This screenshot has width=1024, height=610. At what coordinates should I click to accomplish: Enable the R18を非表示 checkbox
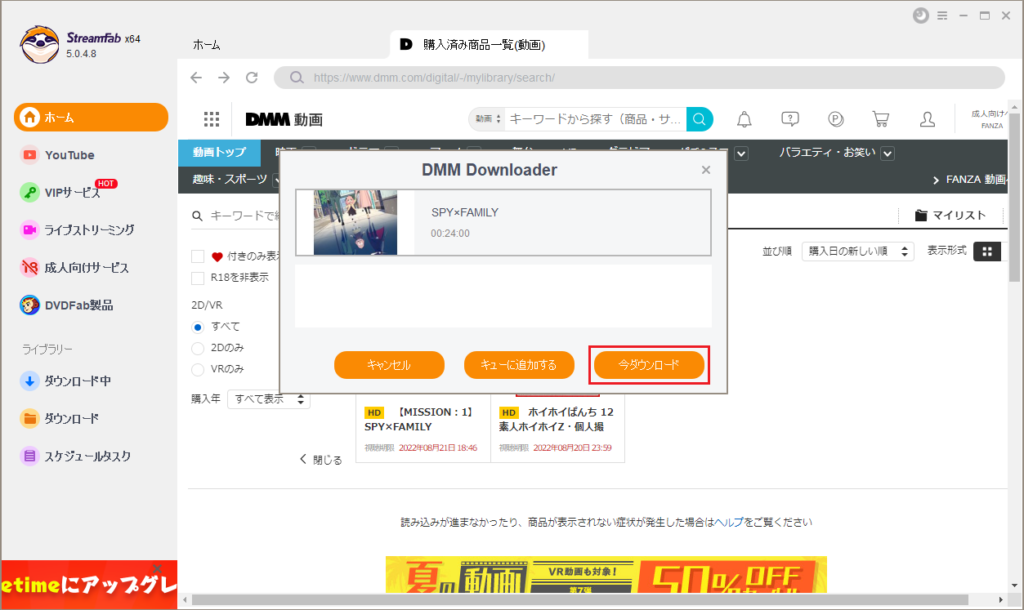click(x=198, y=278)
